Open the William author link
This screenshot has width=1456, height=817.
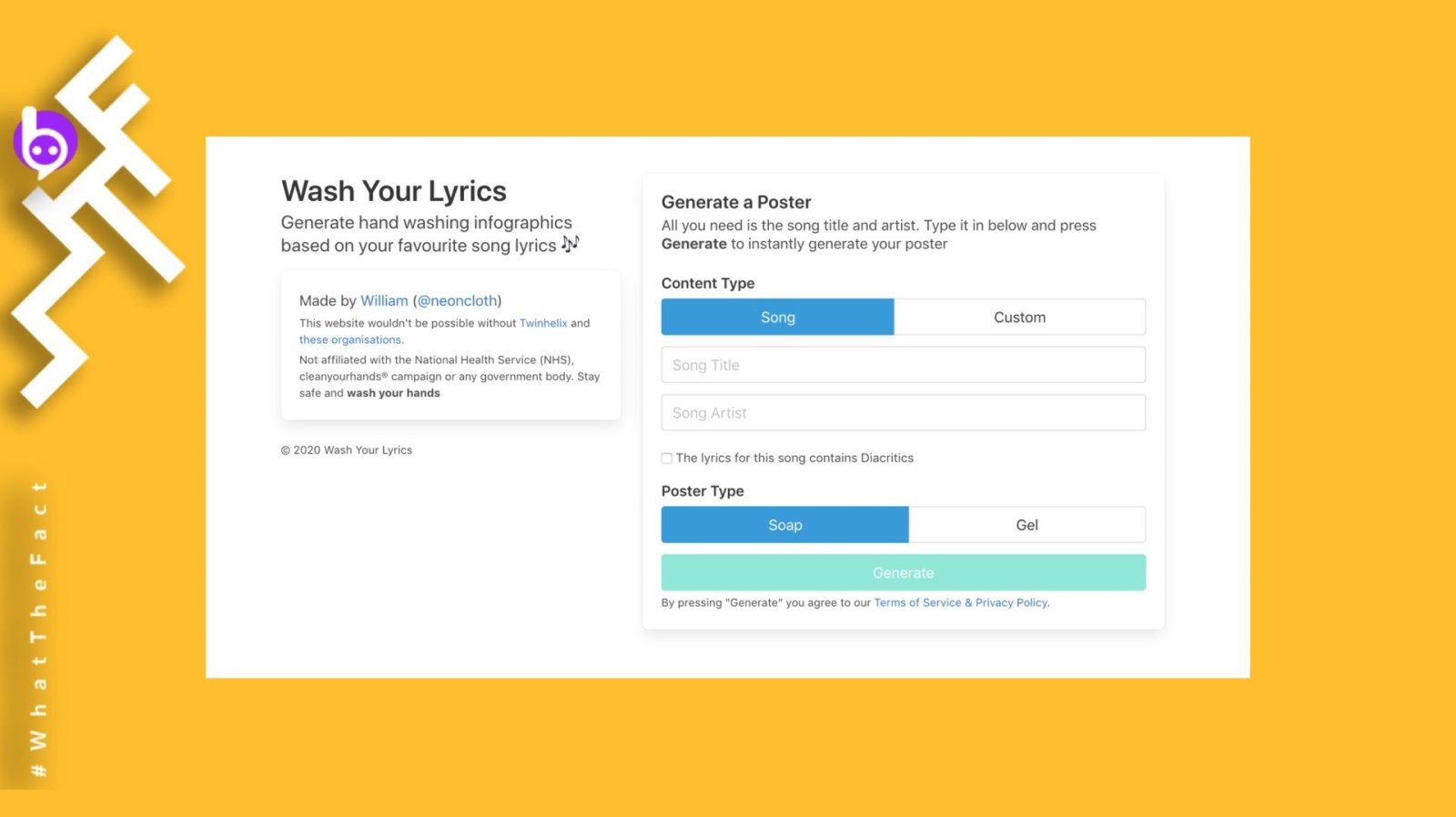click(x=384, y=301)
